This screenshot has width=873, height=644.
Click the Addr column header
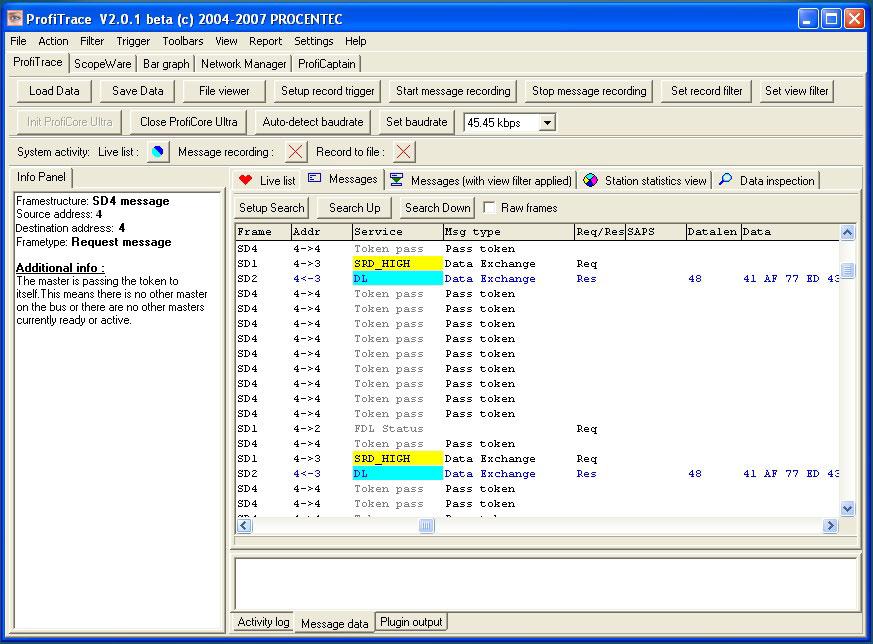(322, 232)
